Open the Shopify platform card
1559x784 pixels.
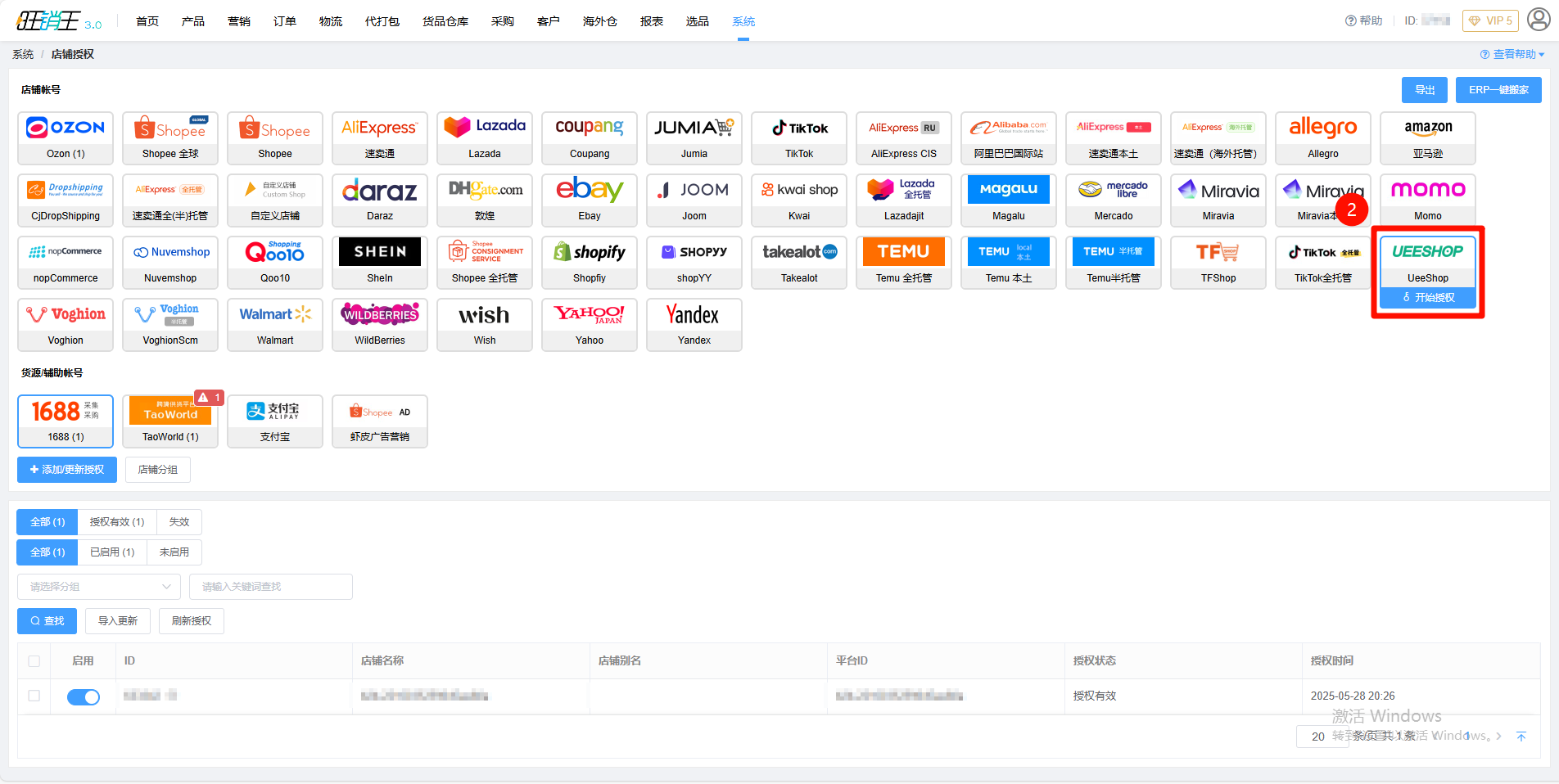coord(590,263)
